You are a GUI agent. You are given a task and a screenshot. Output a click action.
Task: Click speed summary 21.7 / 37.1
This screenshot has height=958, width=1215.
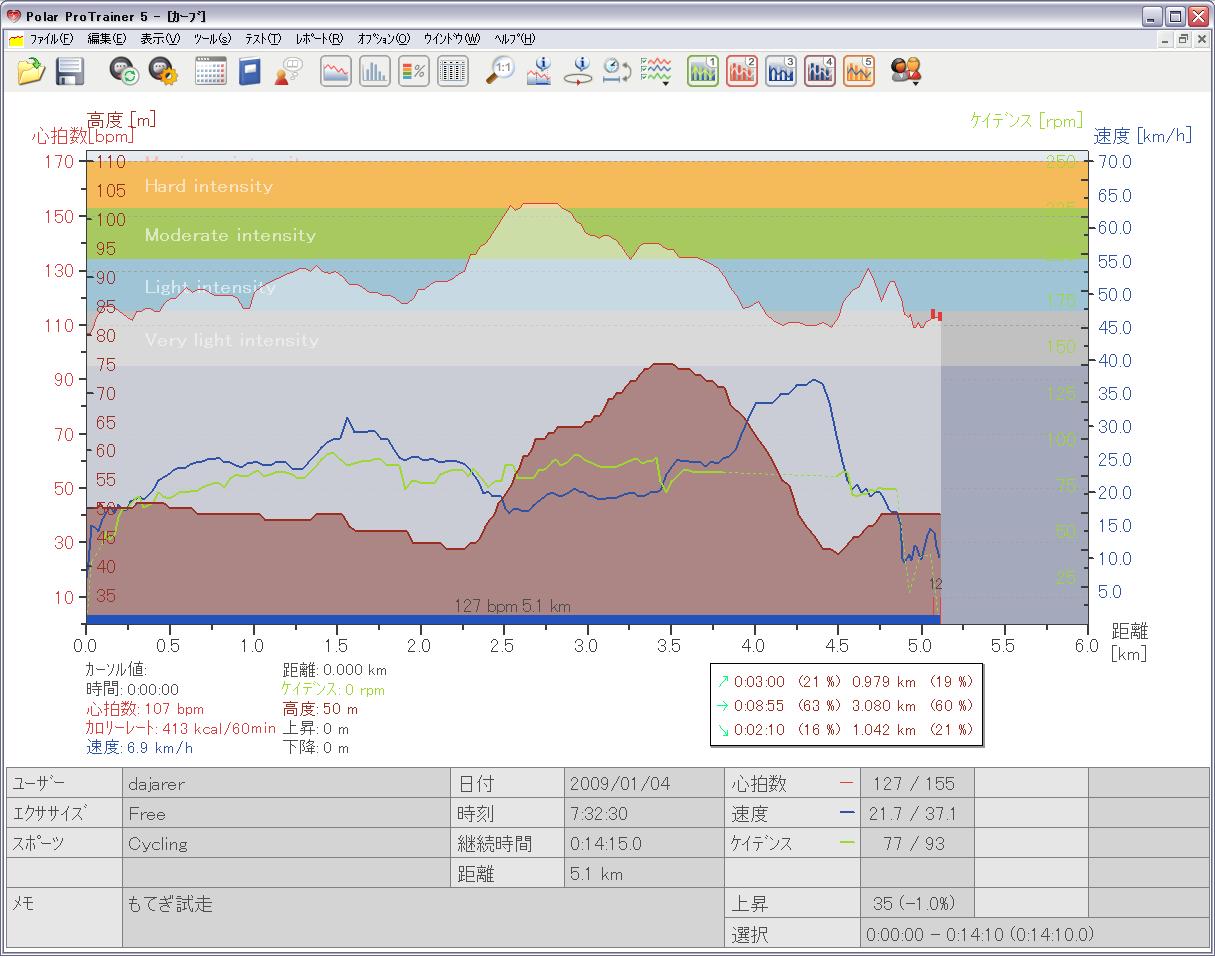point(917,814)
